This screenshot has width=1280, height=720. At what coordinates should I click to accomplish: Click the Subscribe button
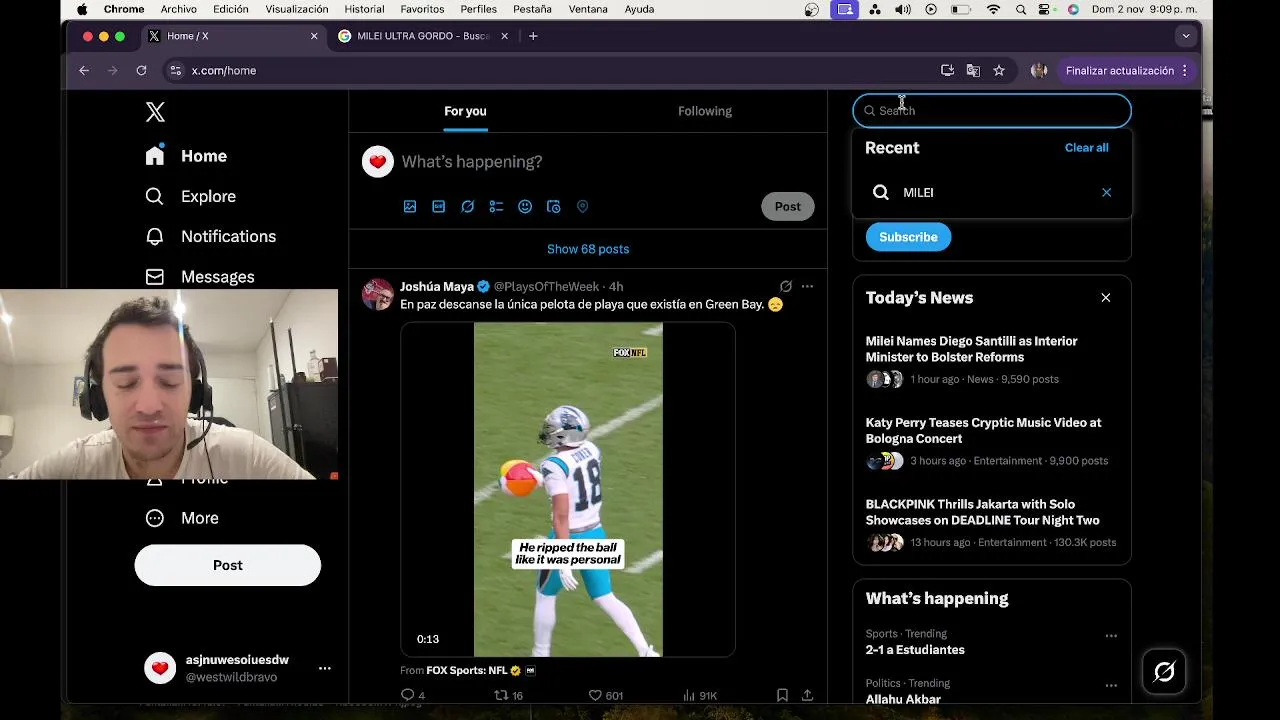pos(908,237)
